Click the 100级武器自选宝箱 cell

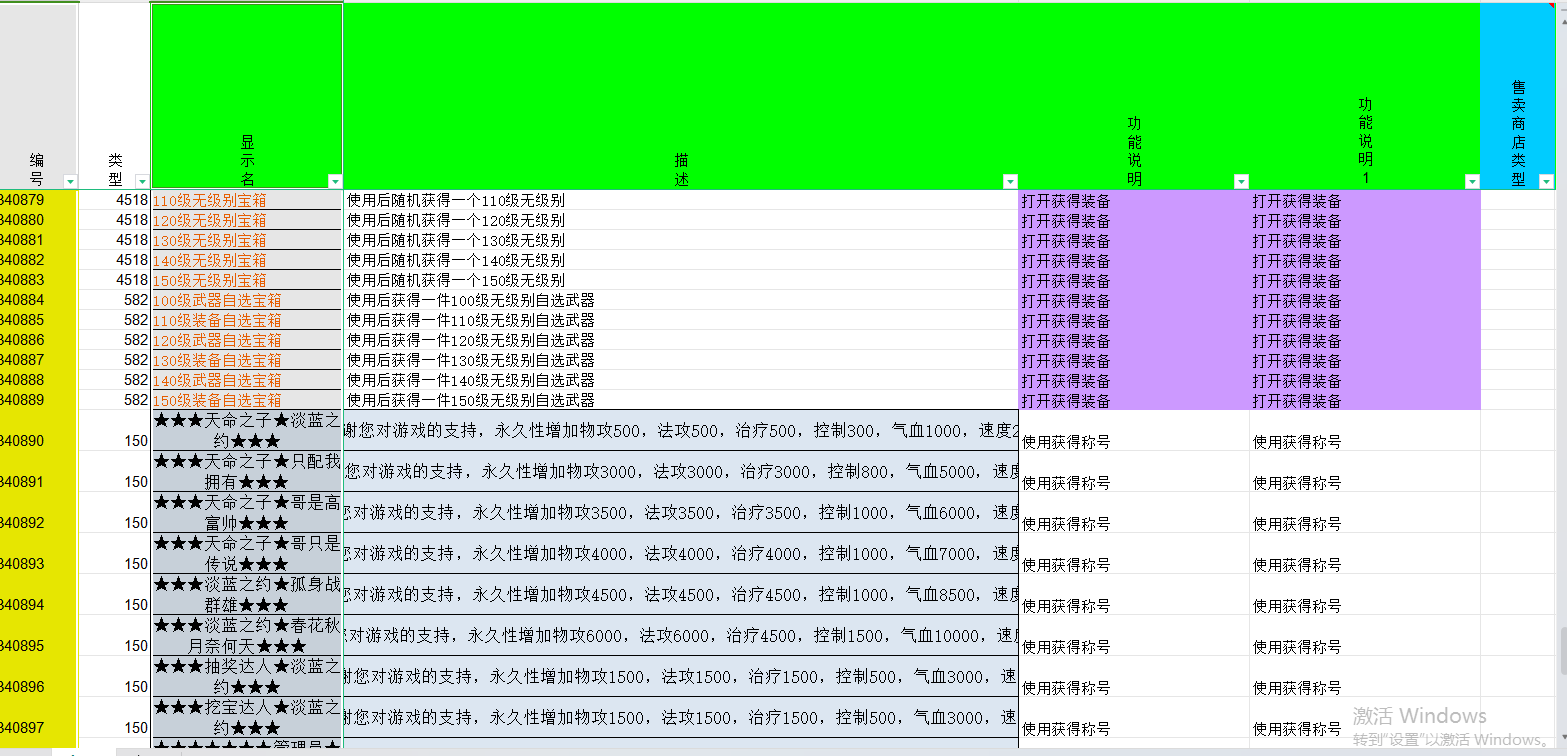coord(246,300)
